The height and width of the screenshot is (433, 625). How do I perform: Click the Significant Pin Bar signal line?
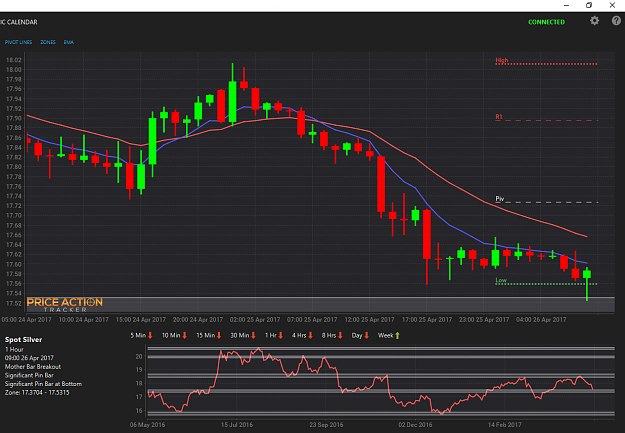(x=29, y=375)
